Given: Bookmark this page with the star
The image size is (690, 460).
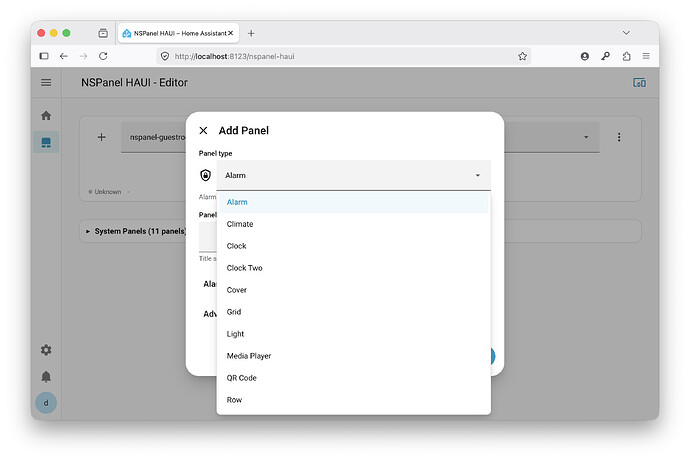Looking at the screenshot, I should (x=522, y=56).
